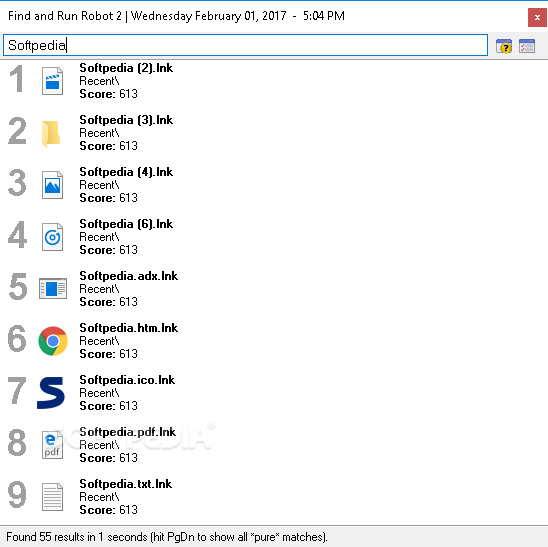The width and height of the screenshot is (548, 547).
Task: Click result number 6 digit
Action: [17, 339]
